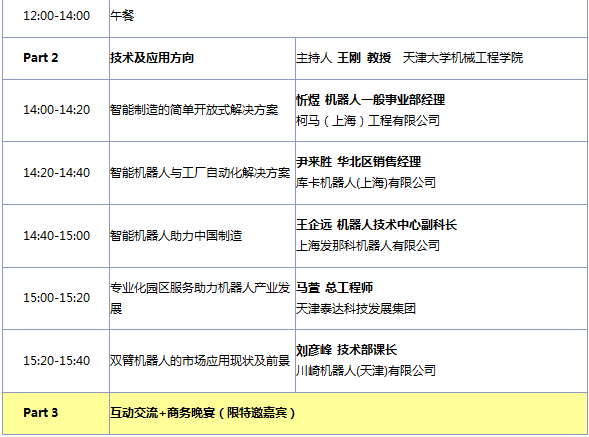Select company 柯马（上海）工程有限公司
The width and height of the screenshot is (589, 437).
click(368, 121)
